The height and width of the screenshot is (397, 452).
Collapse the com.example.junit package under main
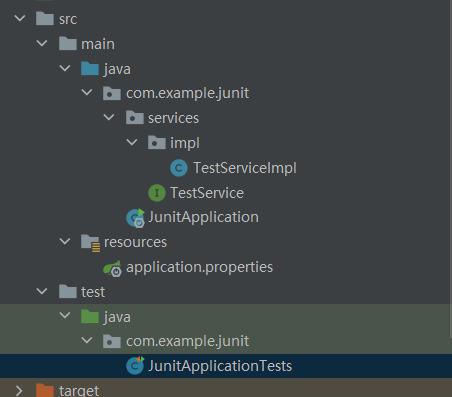[x=87, y=93]
